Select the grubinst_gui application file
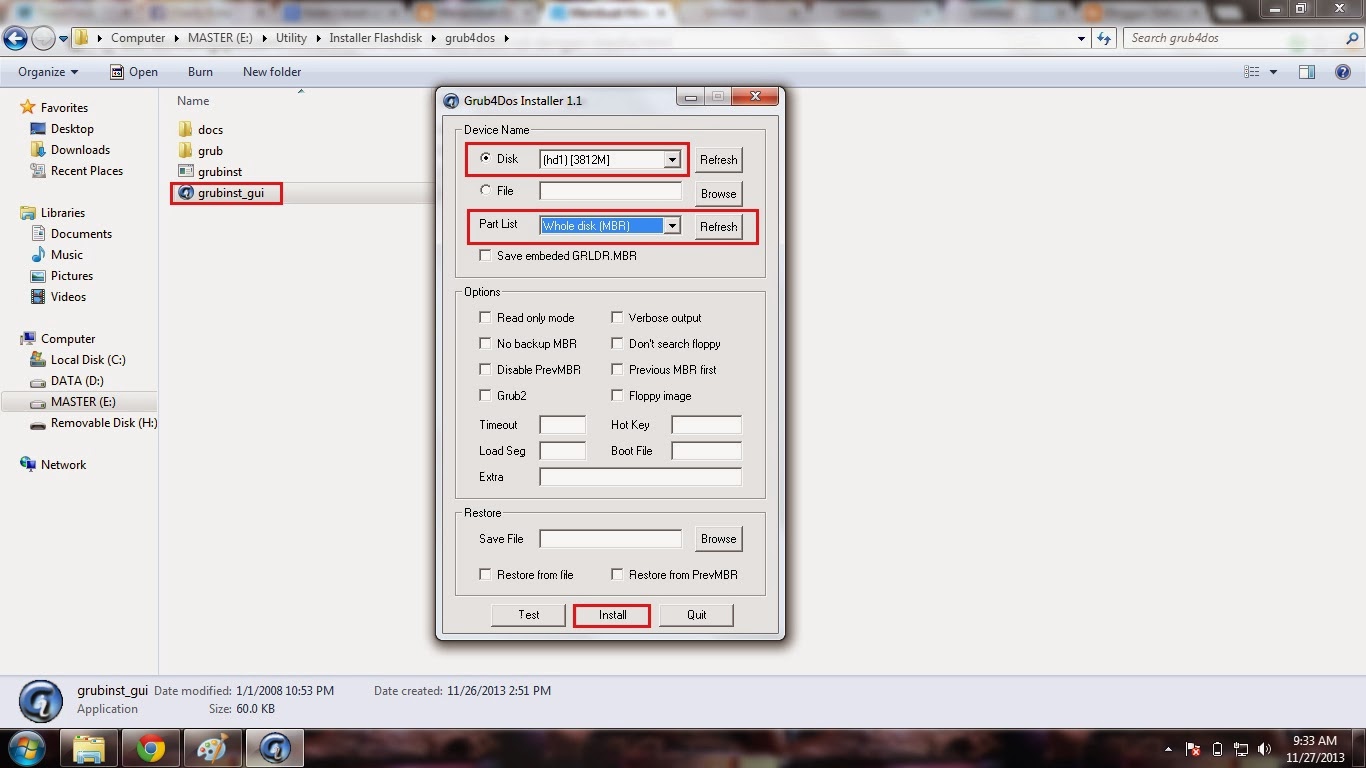This screenshot has height=768, width=1366. click(231, 193)
